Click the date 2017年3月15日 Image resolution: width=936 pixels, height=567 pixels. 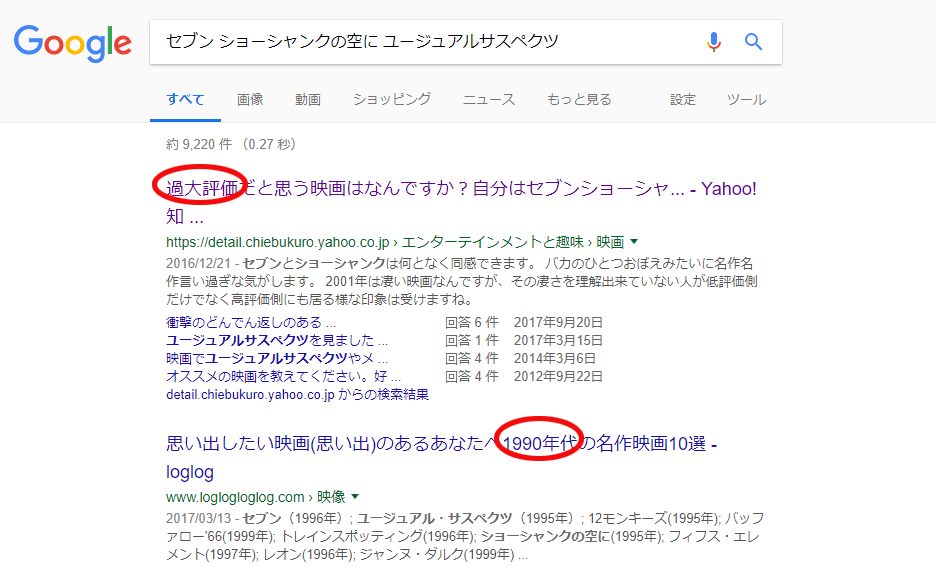(x=558, y=341)
